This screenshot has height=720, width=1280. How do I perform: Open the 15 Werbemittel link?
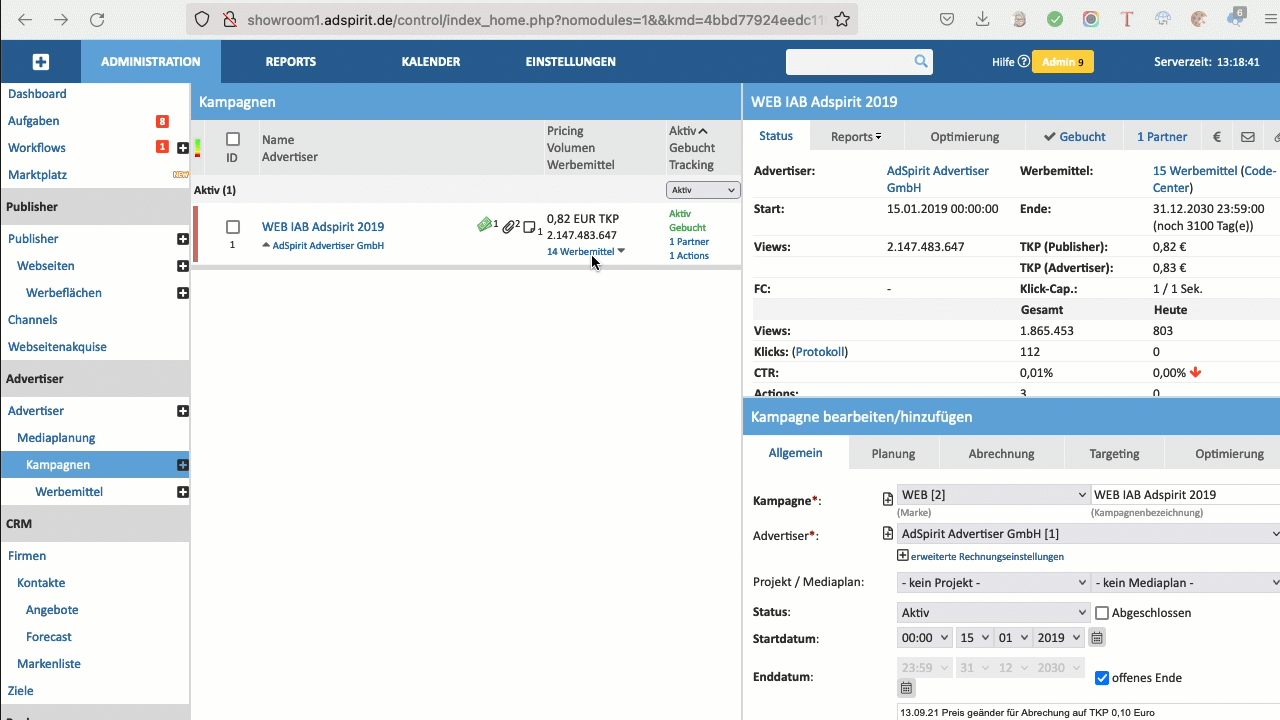(x=1195, y=171)
